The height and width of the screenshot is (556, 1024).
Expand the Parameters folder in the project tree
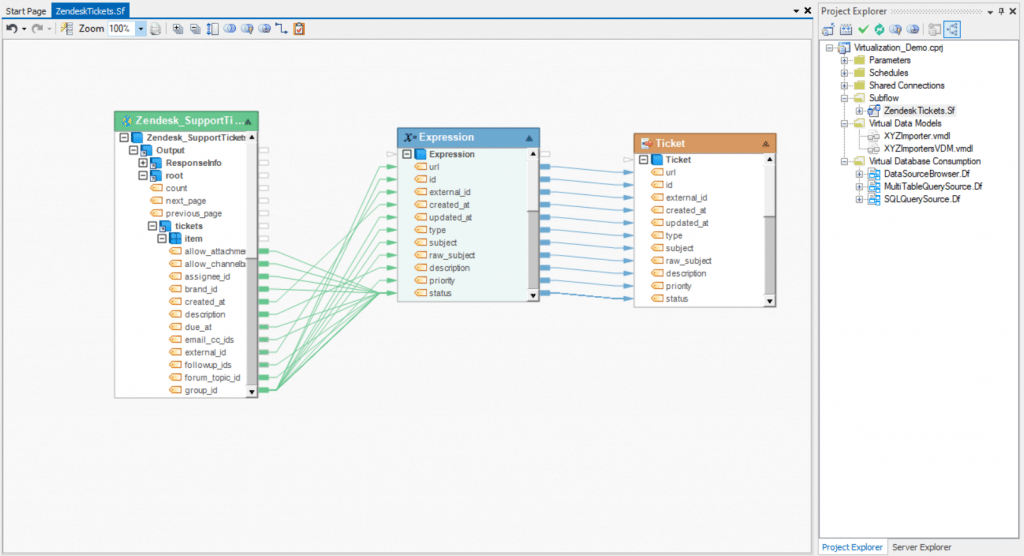tap(844, 60)
